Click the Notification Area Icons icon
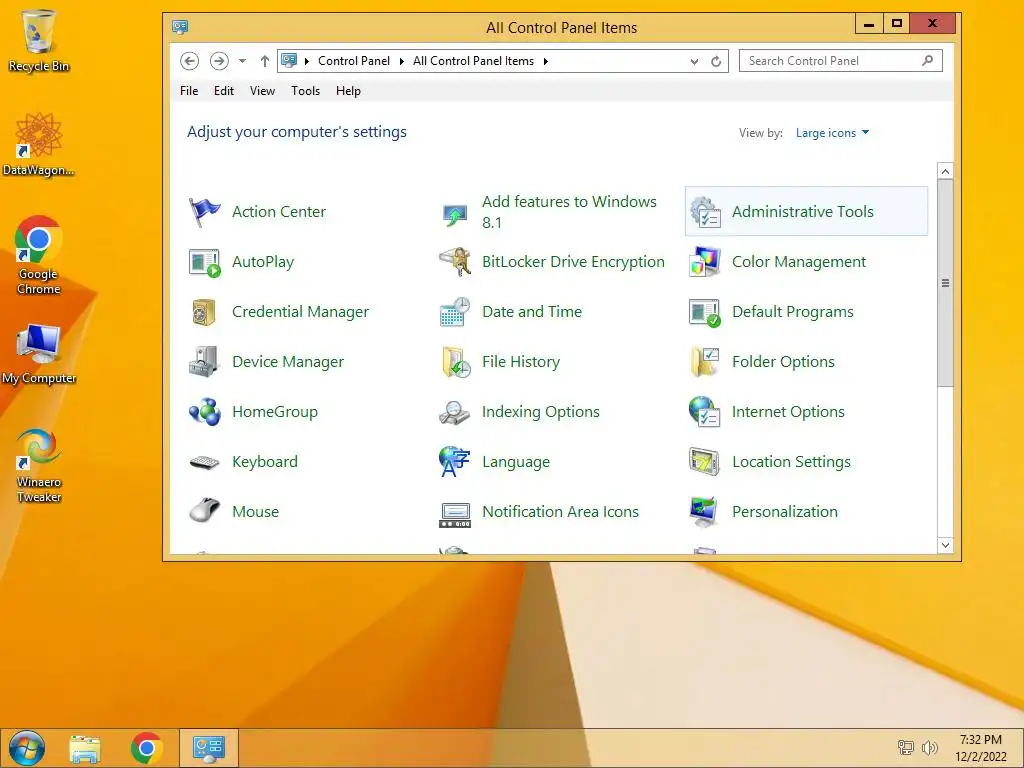Viewport: 1024px width, 768px height. (455, 515)
